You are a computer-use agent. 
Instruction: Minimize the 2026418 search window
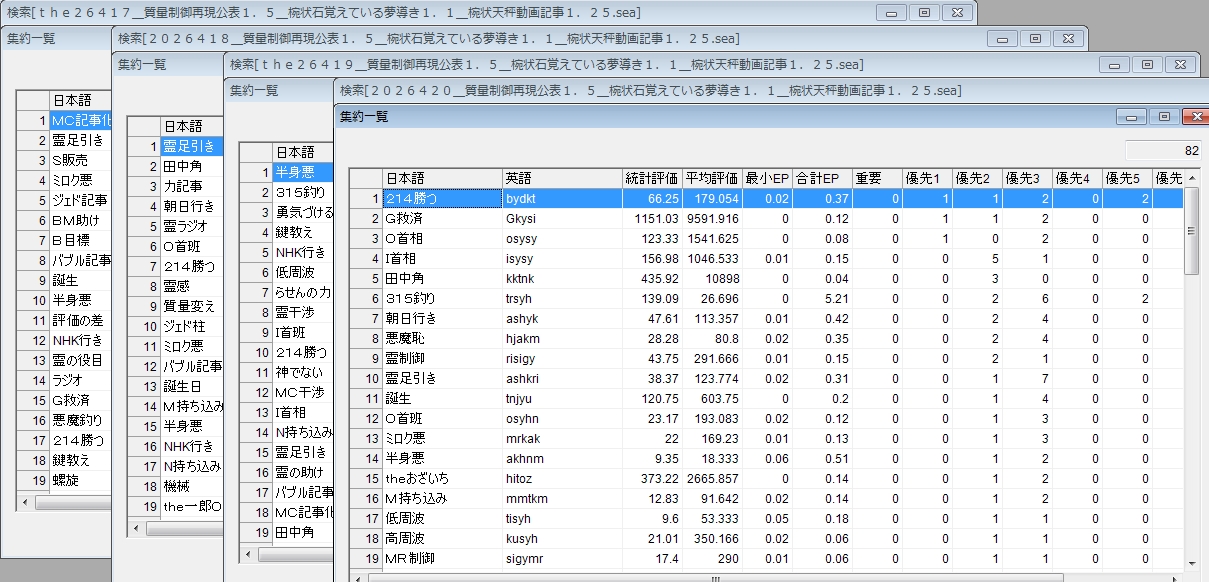(1002, 39)
